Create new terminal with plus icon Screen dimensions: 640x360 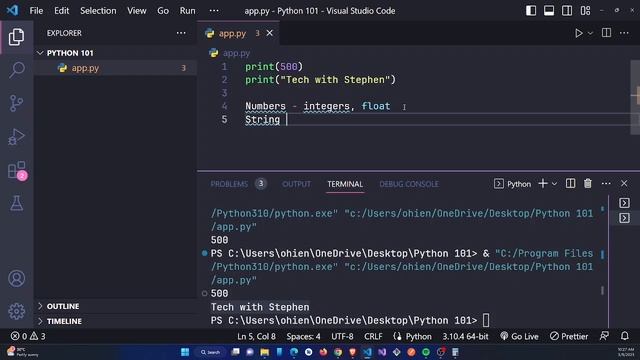(x=543, y=184)
